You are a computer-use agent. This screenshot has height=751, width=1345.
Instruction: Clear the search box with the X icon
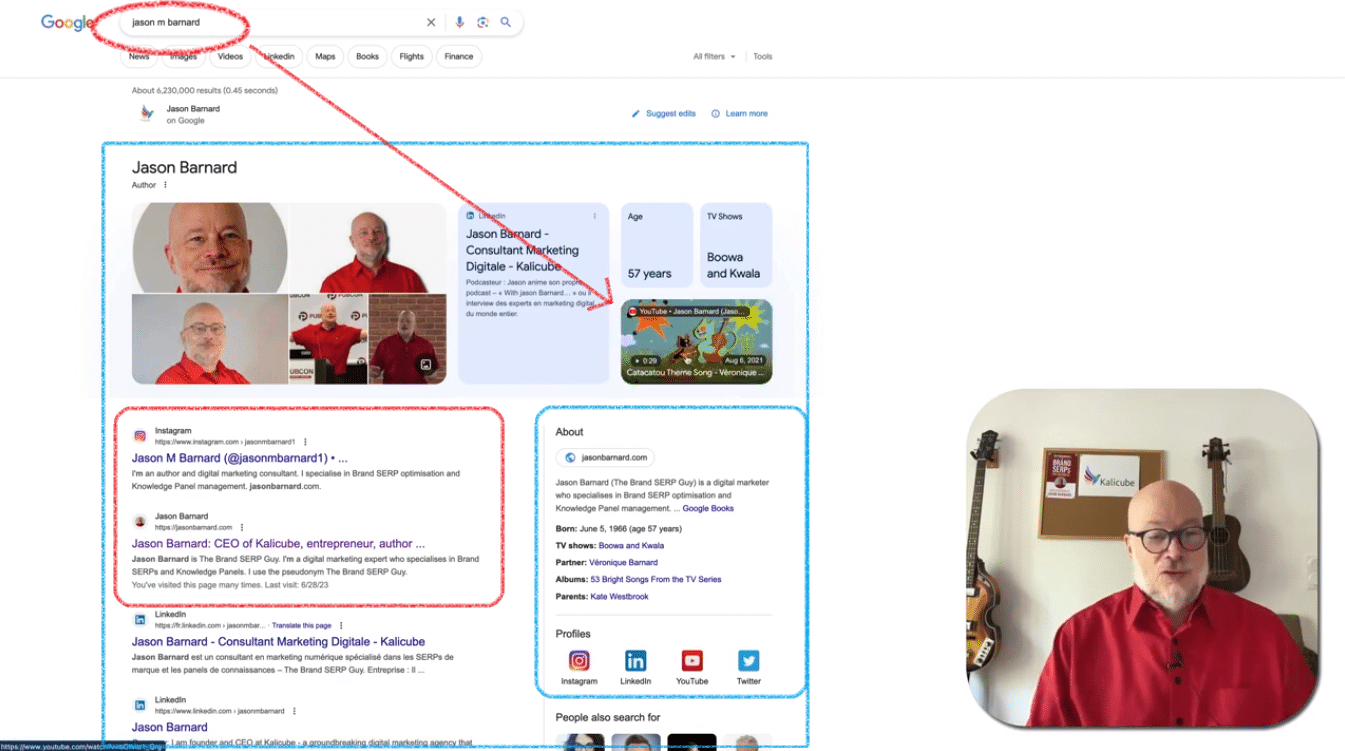click(x=431, y=22)
